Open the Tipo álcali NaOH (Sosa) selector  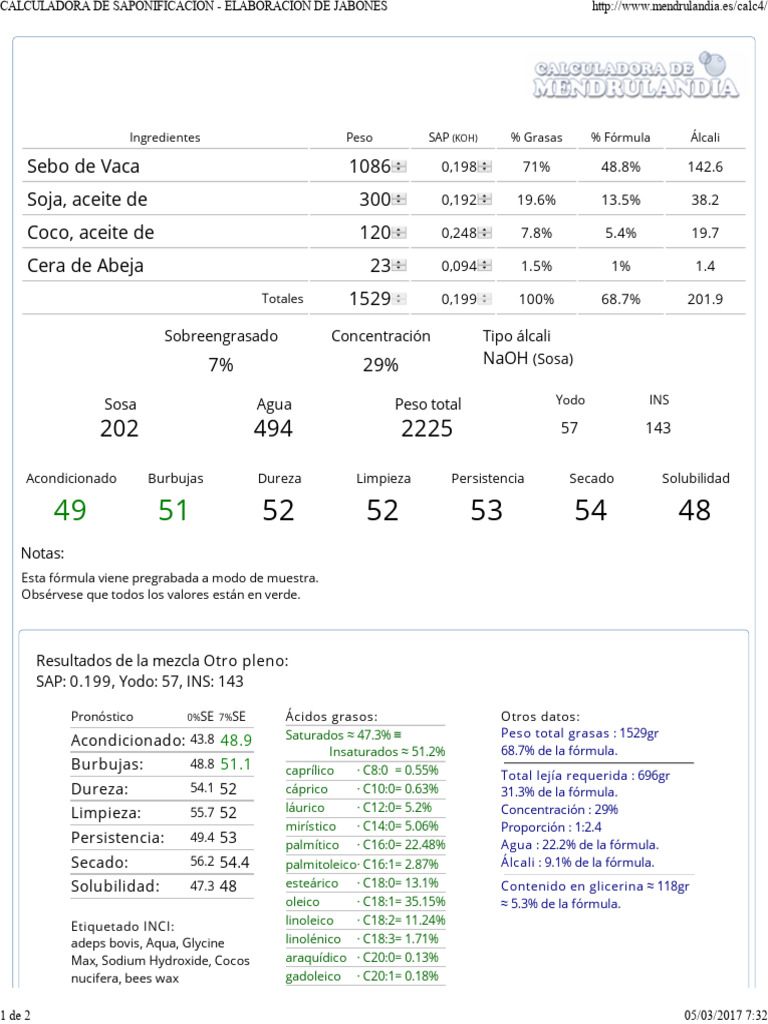pos(528,359)
